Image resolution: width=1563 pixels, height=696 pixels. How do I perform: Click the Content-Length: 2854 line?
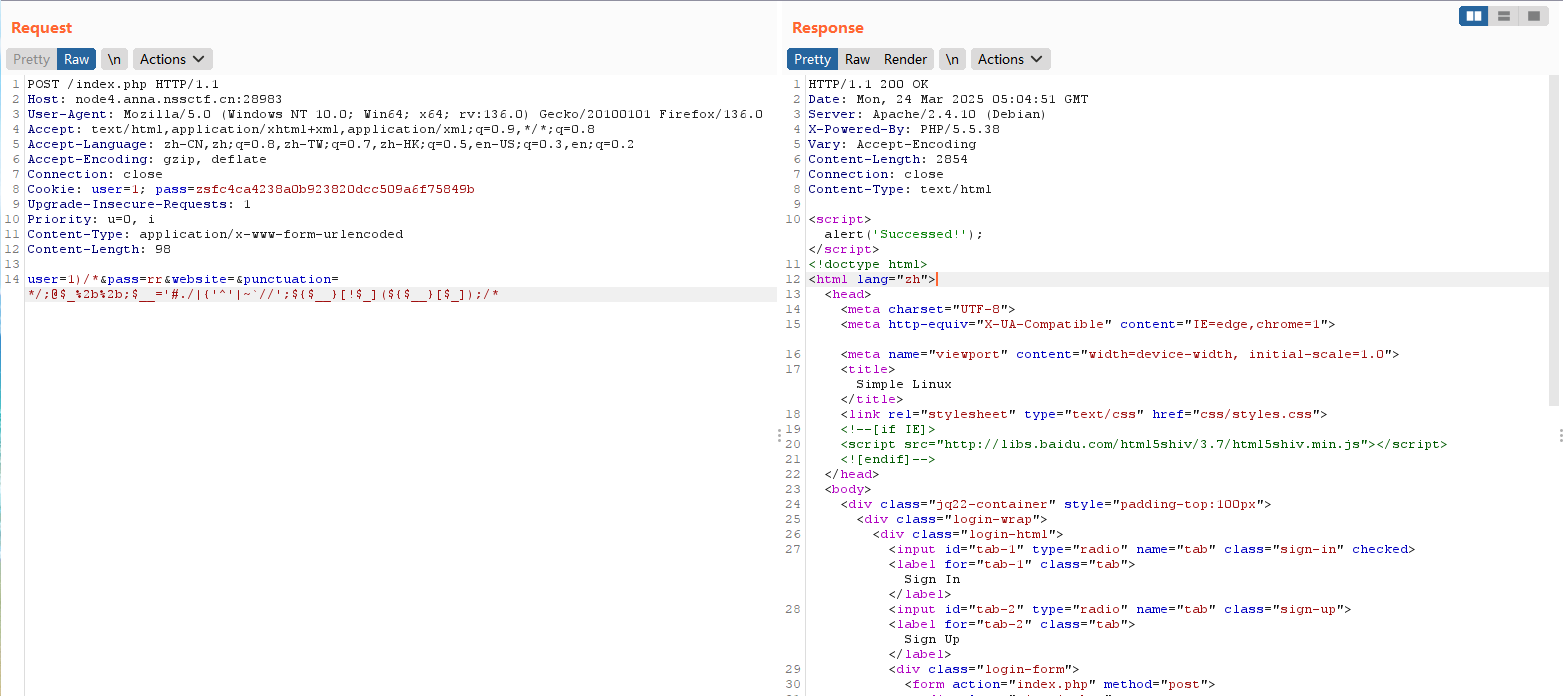click(x=888, y=159)
